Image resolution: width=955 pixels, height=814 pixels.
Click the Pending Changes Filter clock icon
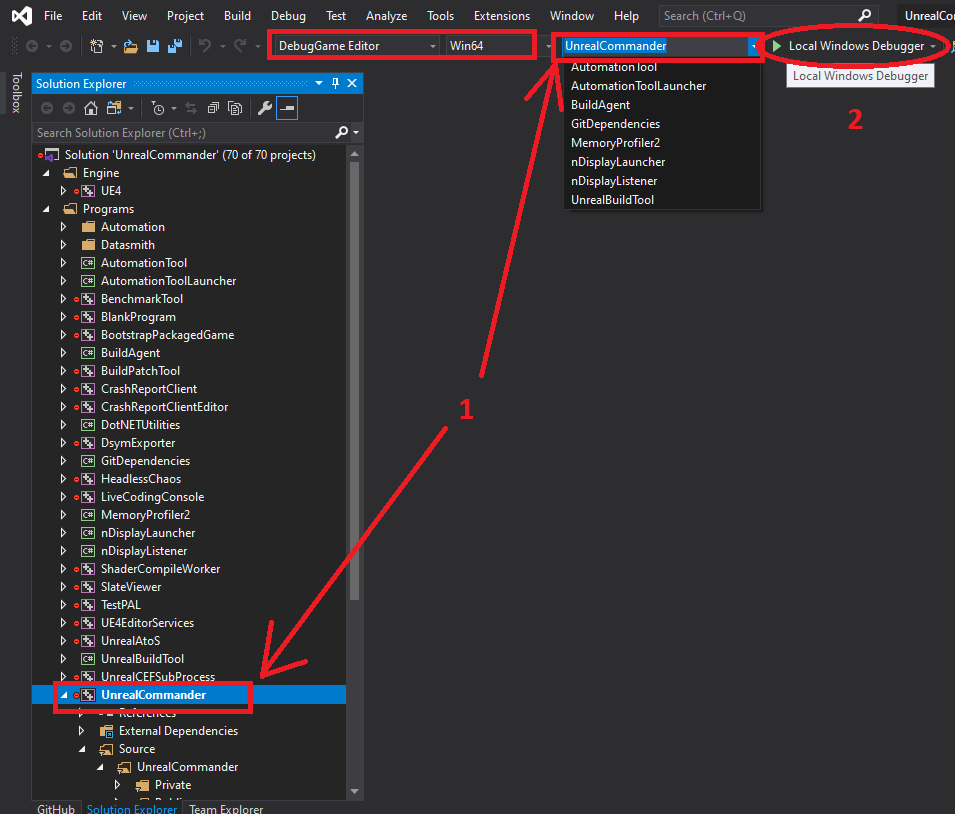158,108
